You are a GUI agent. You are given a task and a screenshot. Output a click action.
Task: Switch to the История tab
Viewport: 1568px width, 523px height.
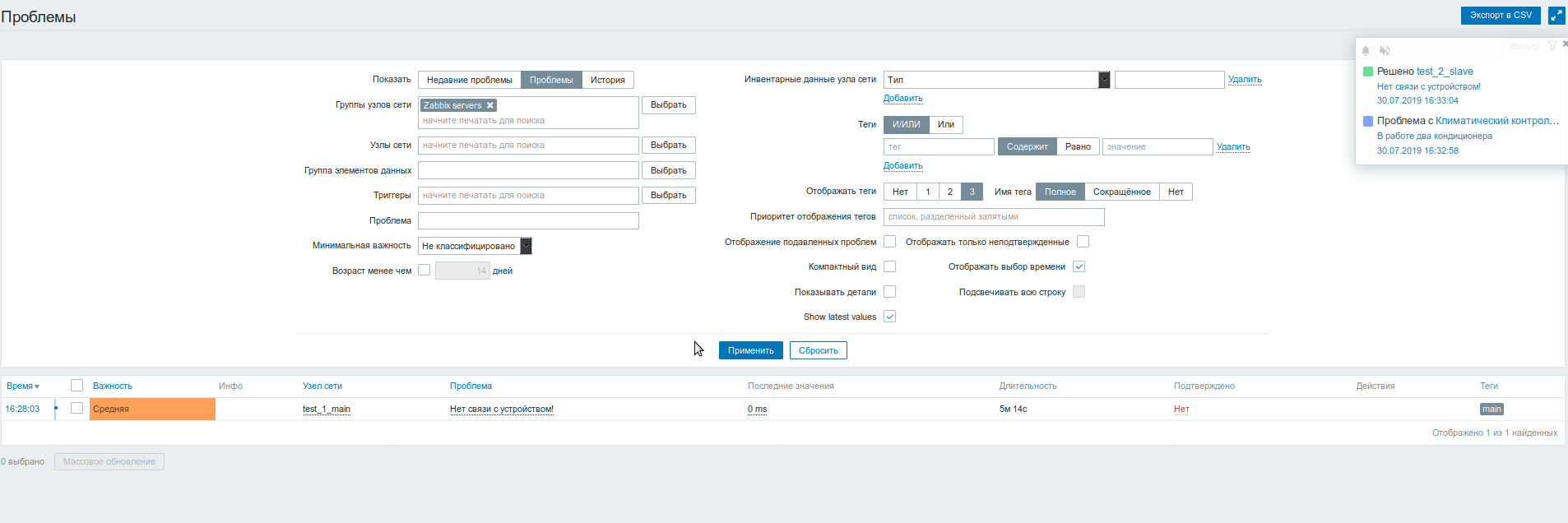tap(607, 80)
